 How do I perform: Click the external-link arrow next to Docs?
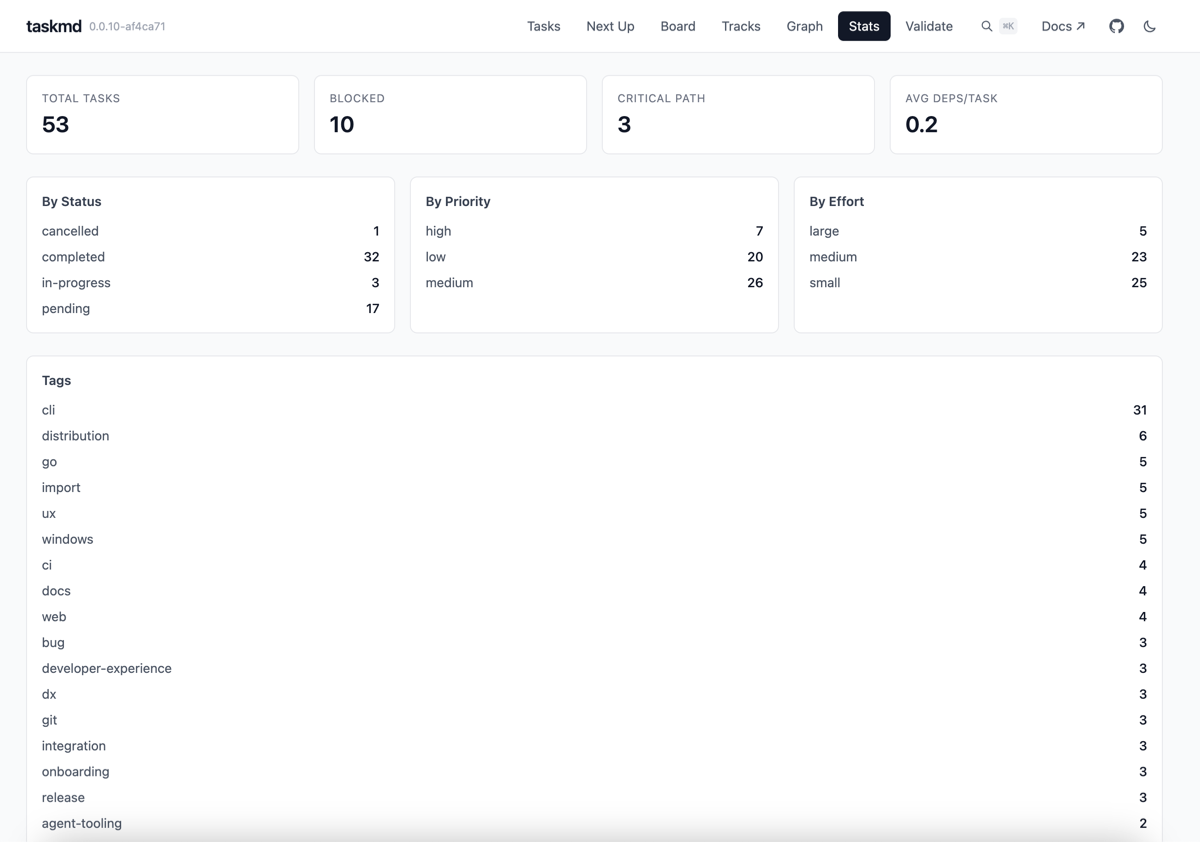tap(1082, 25)
